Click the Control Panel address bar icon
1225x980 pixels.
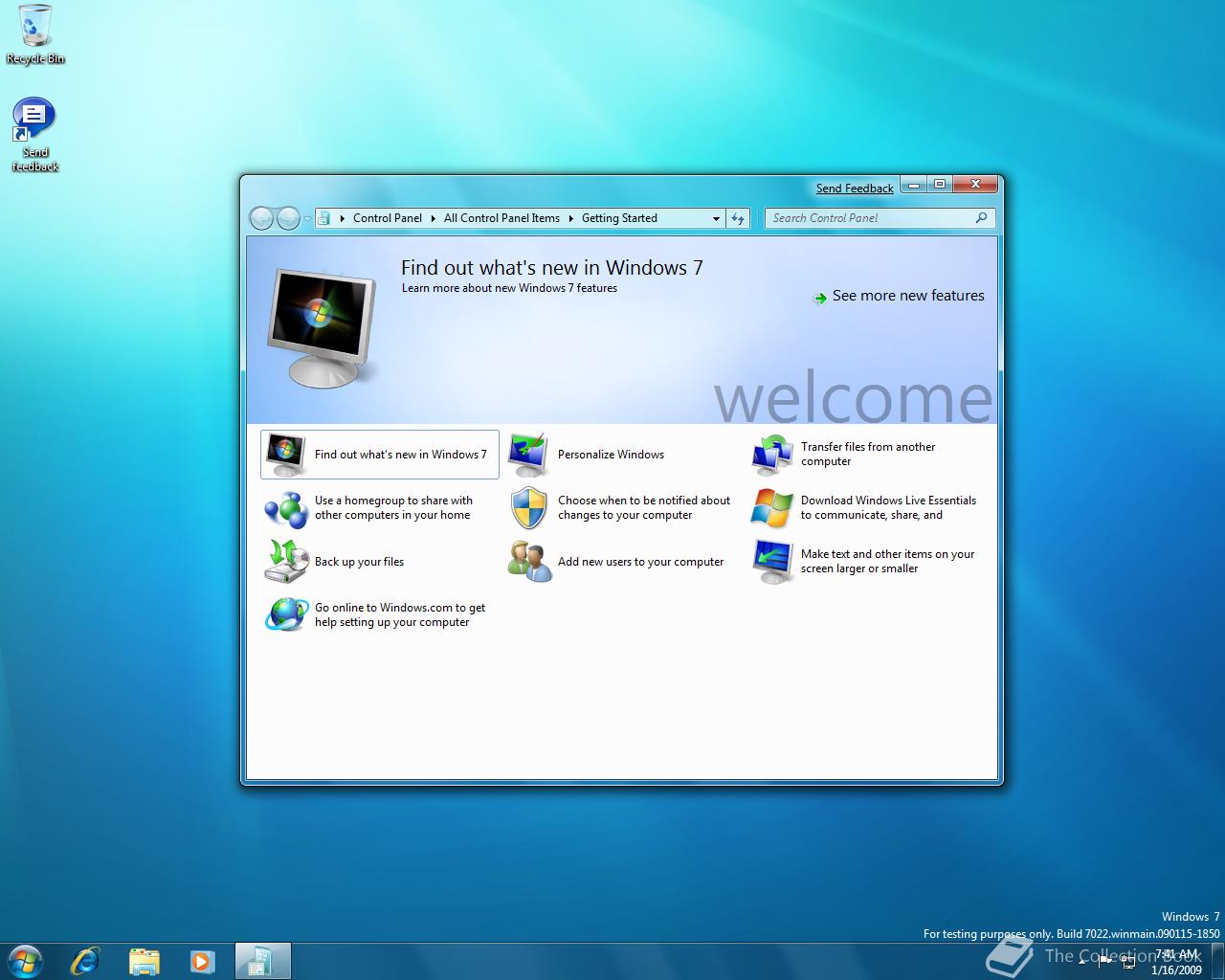[x=324, y=218]
